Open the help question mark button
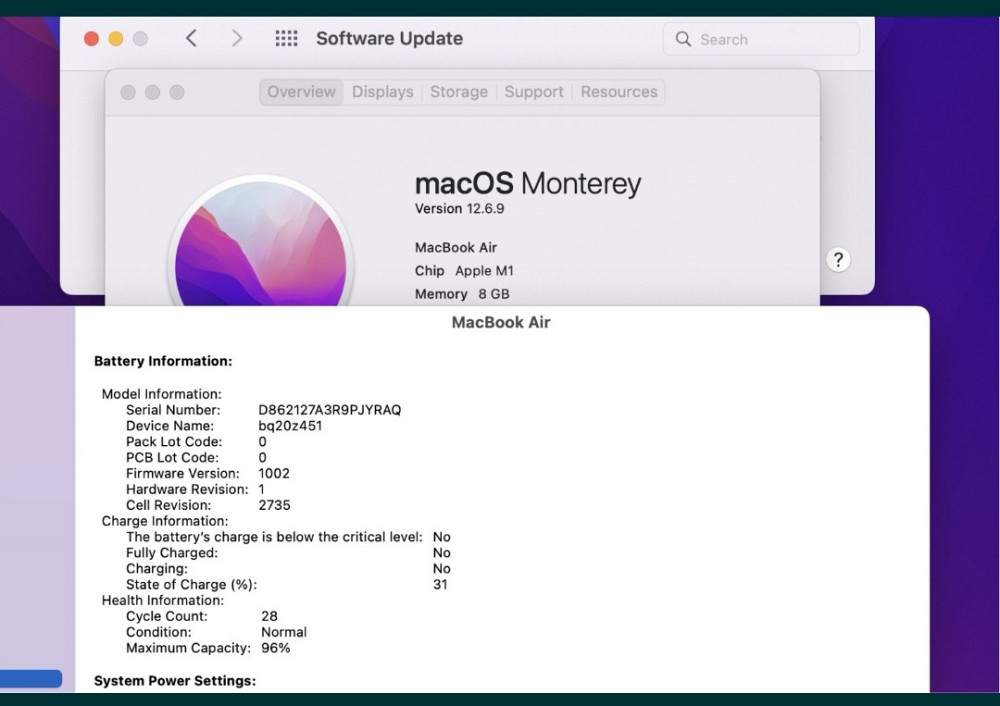 [839, 259]
